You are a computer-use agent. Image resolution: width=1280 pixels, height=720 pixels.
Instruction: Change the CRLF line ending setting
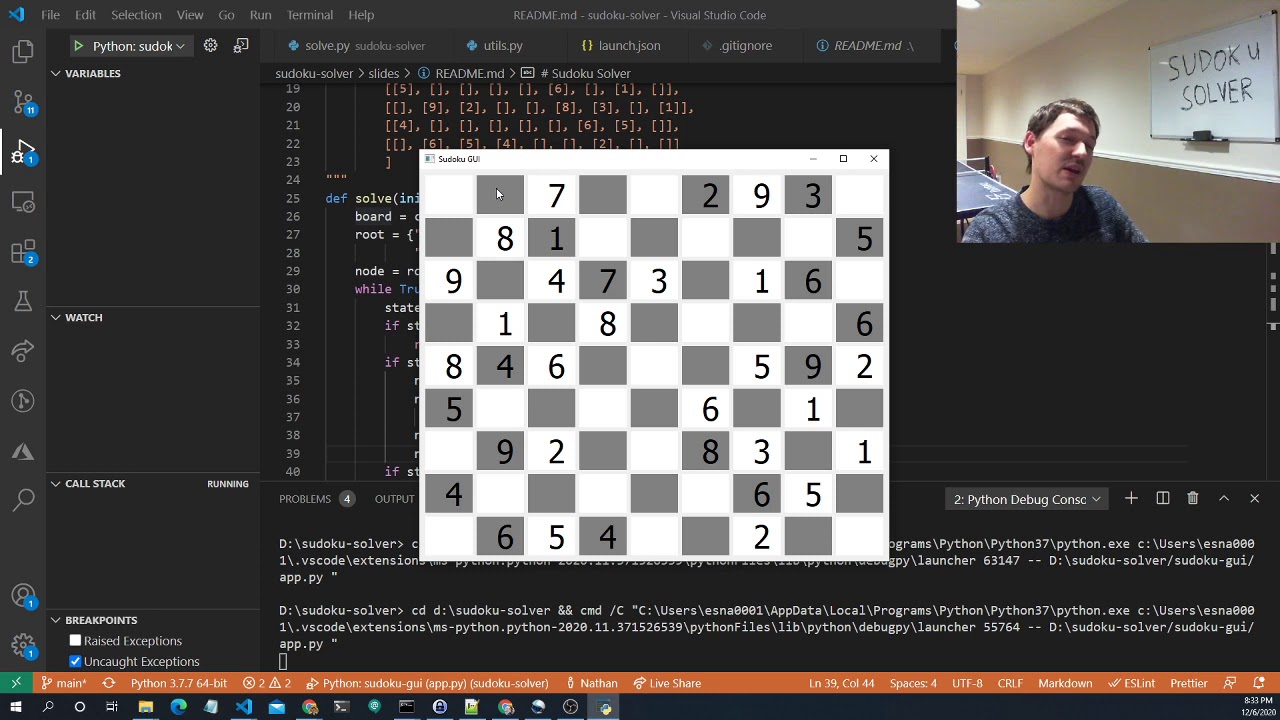pyautogui.click(x=1010, y=683)
